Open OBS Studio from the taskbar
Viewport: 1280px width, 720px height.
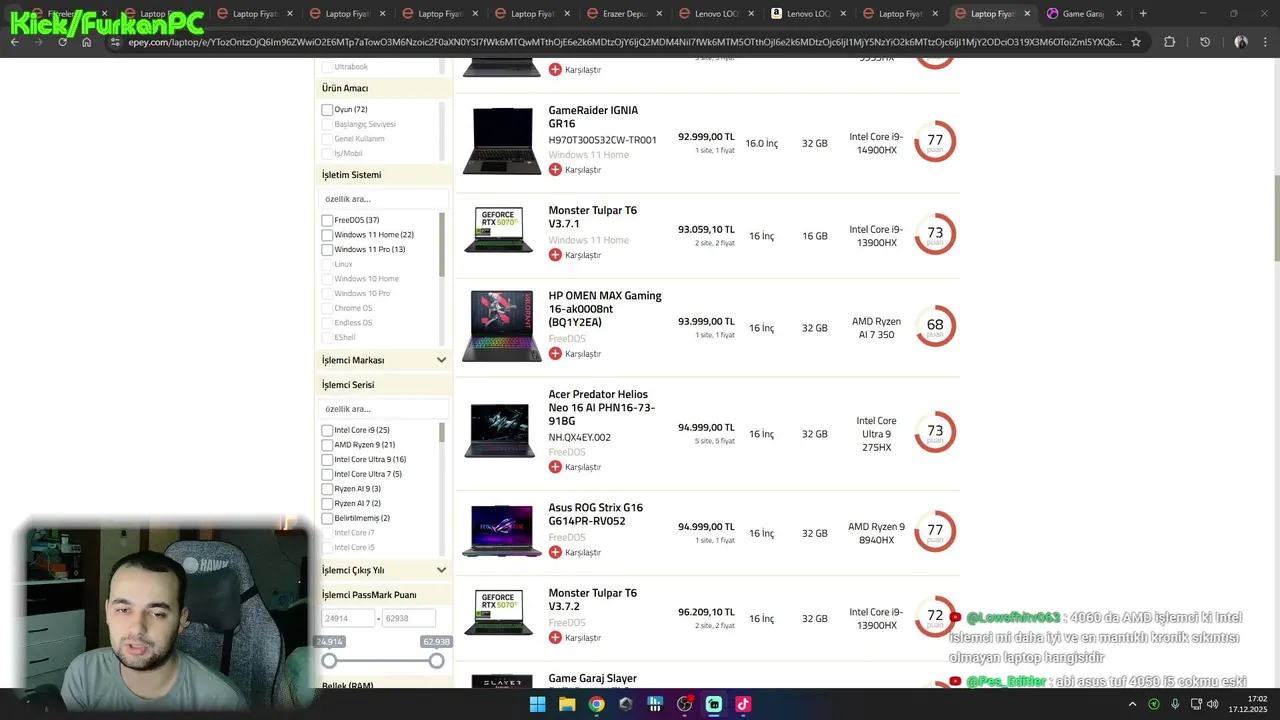684,704
